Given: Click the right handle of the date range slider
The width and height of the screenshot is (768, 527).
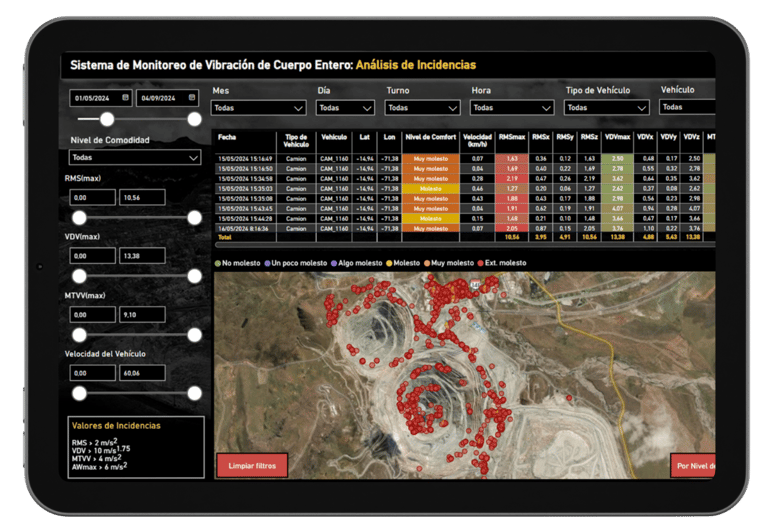Looking at the screenshot, I should point(194,119).
